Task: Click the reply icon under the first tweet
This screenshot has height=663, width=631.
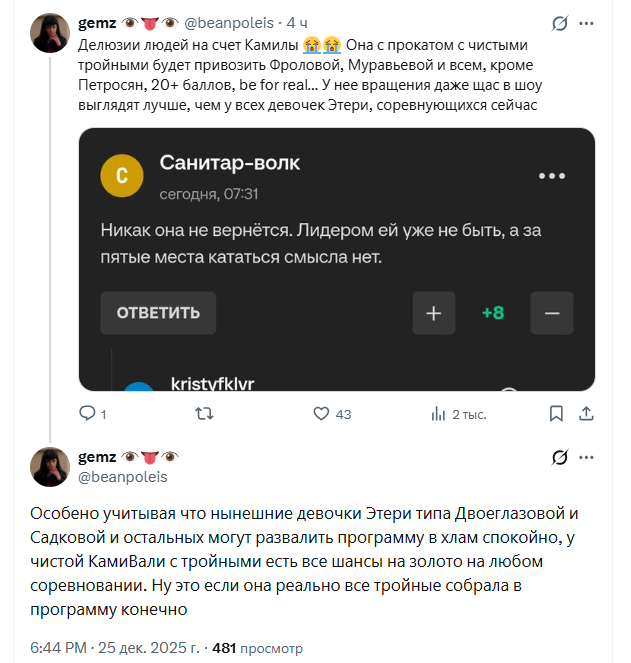Action: pyautogui.click(x=87, y=413)
